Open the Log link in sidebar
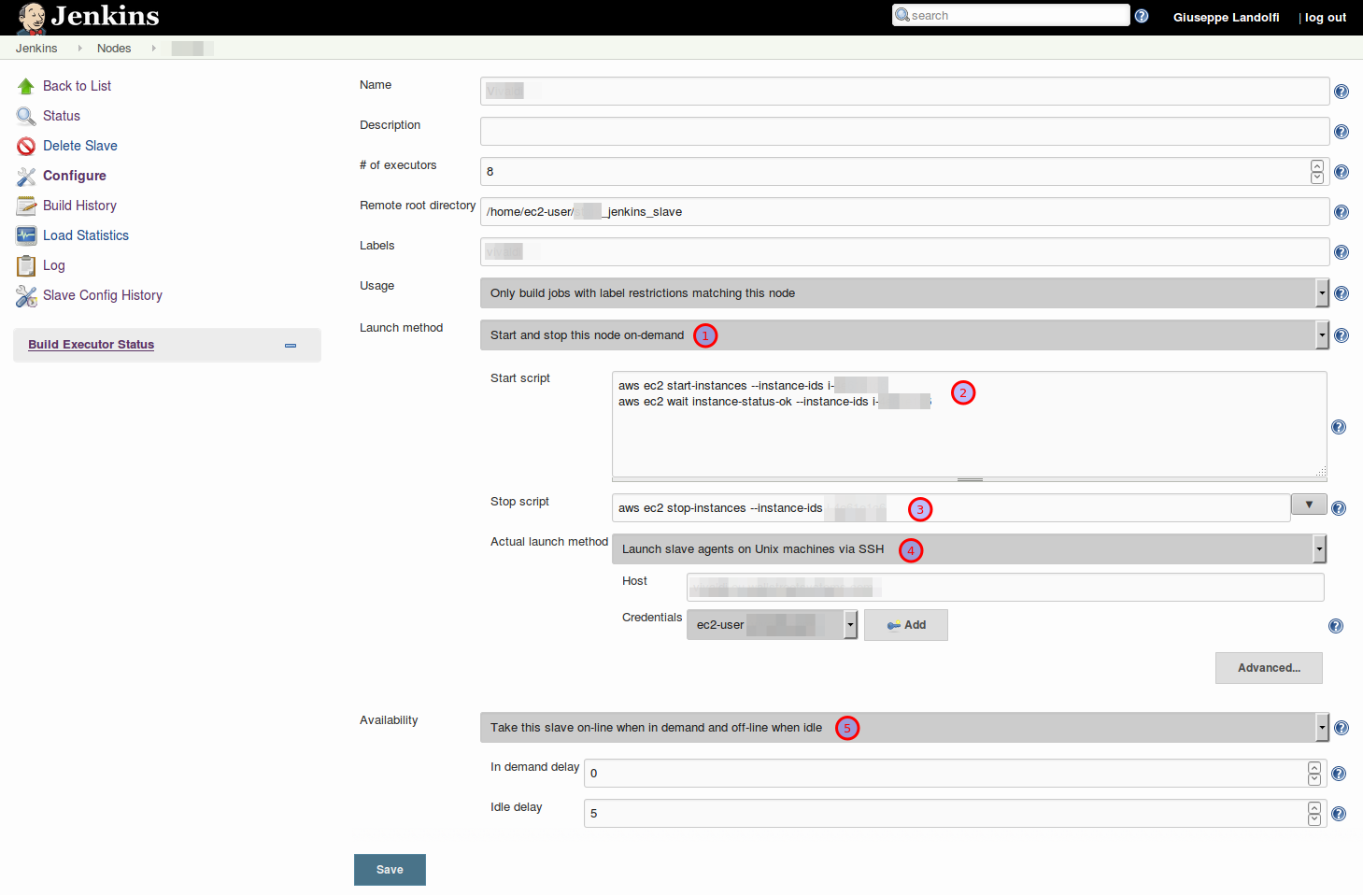The height and width of the screenshot is (896, 1363). pyautogui.click(x=54, y=265)
